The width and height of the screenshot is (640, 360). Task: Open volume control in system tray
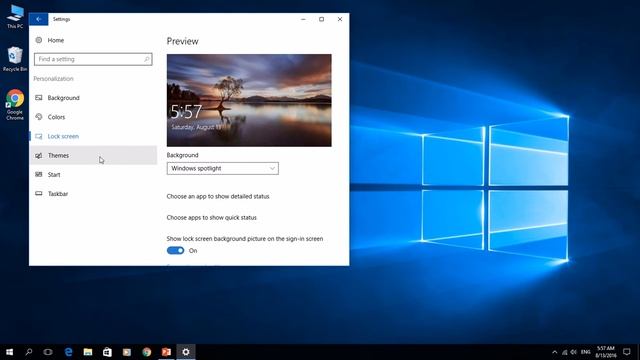[574, 352]
